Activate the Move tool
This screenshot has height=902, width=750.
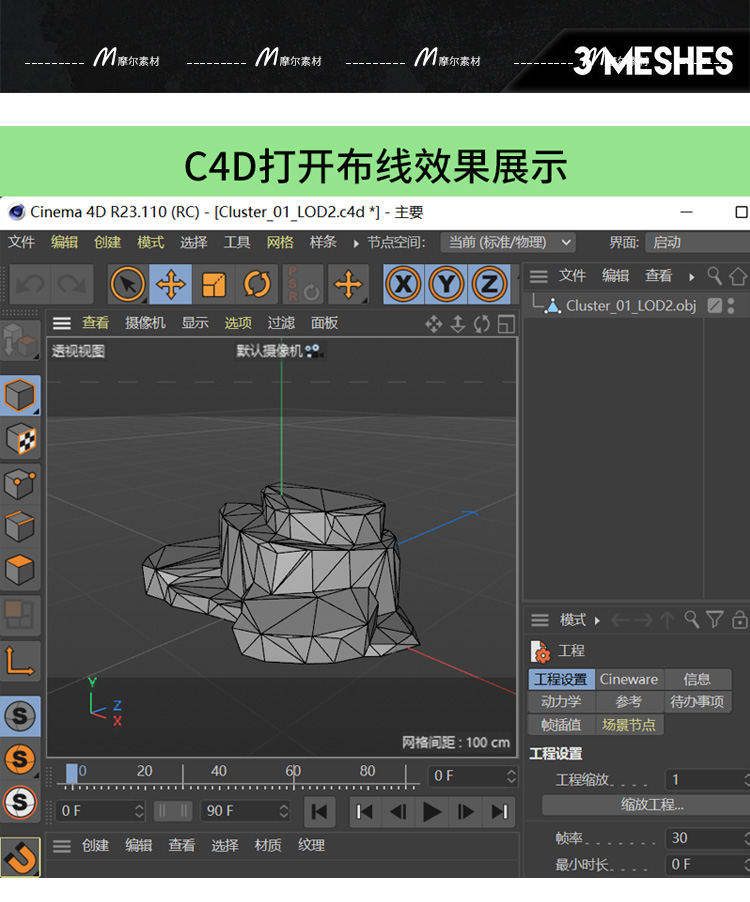(x=171, y=285)
